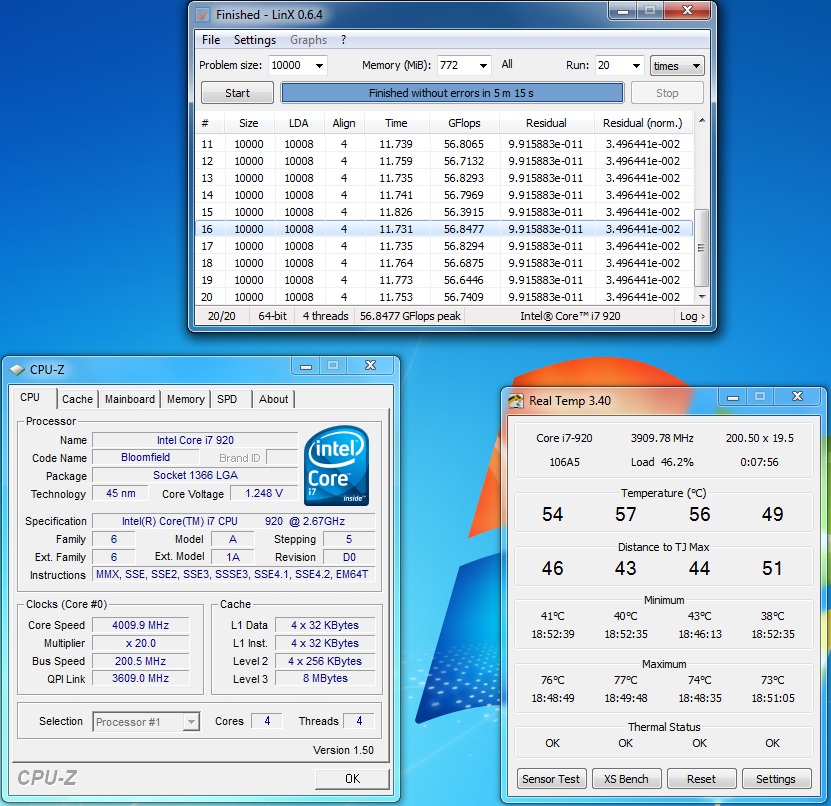Viewport: 831px width, 806px height.
Task: Click the Level 3 8 MBytes field
Action: (x=325, y=678)
